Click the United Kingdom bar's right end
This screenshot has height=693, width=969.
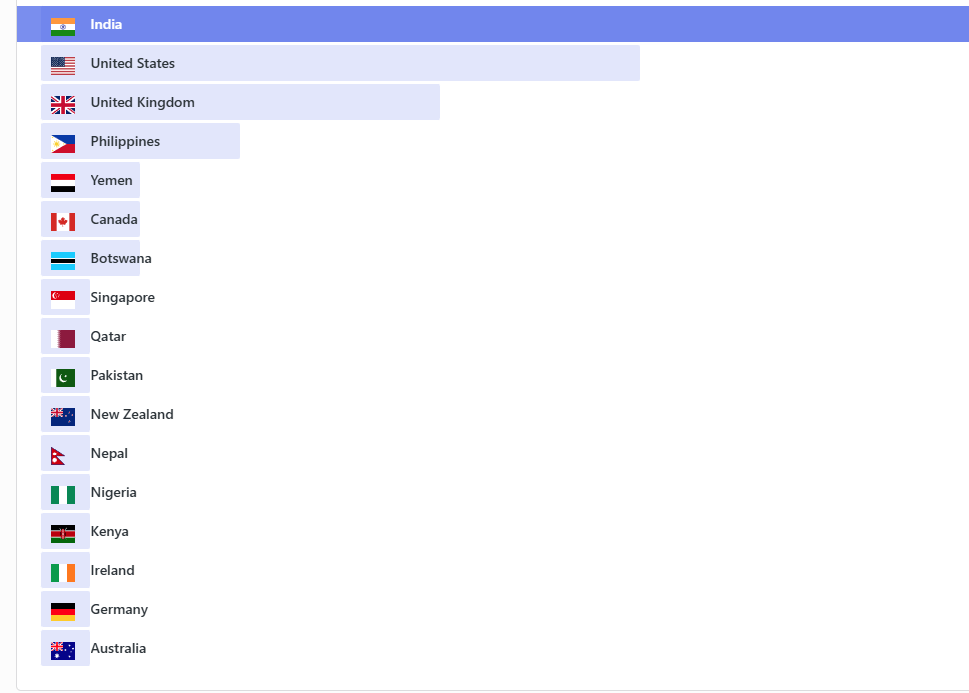pyautogui.click(x=432, y=102)
